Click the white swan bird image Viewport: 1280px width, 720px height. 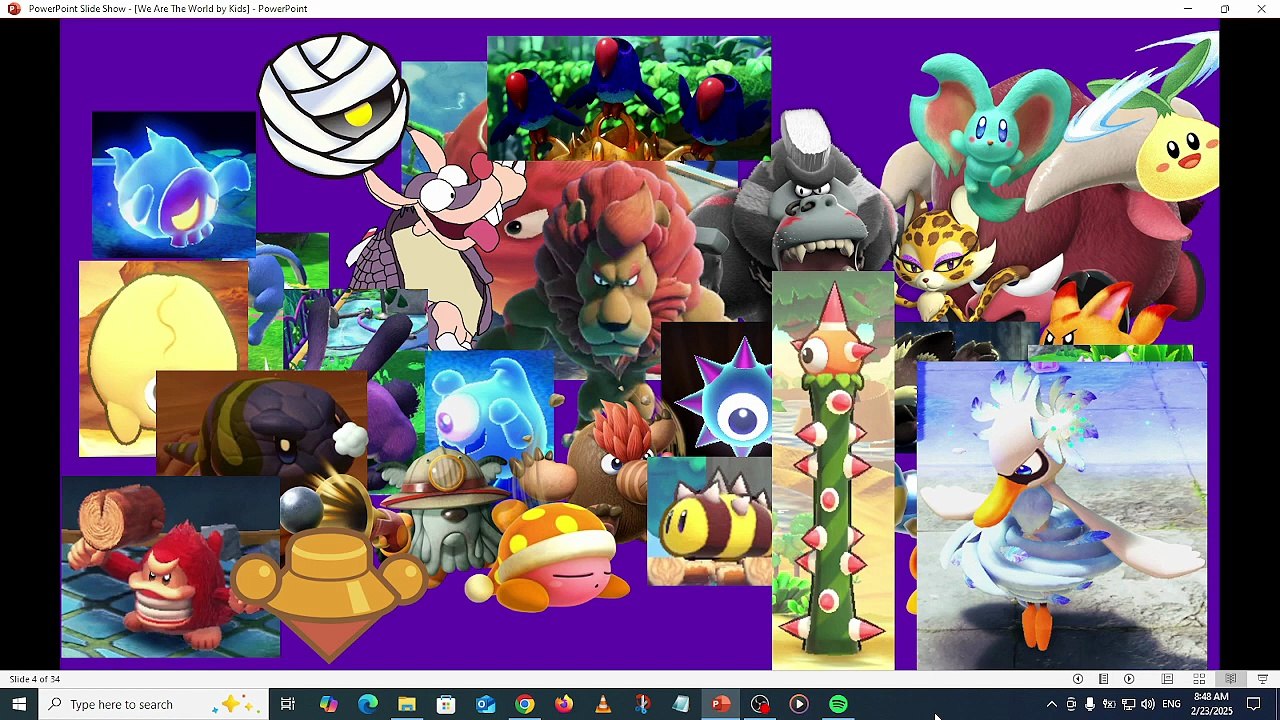(x=1061, y=515)
